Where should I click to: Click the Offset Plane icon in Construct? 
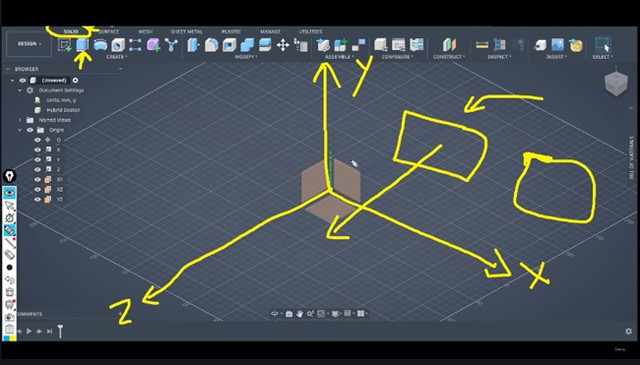[x=449, y=45]
